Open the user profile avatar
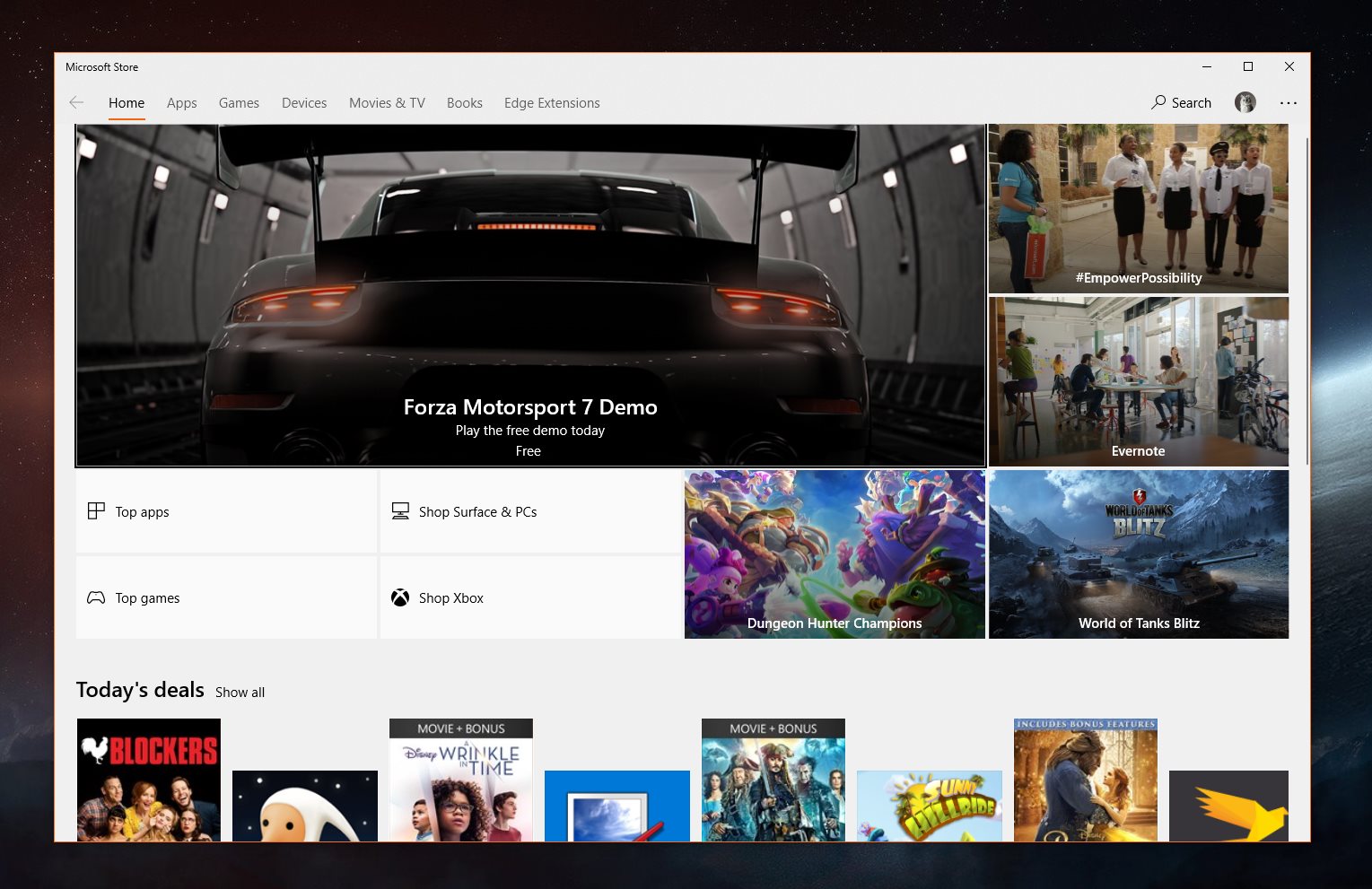This screenshot has width=1372, height=889. click(x=1245, y=103)
